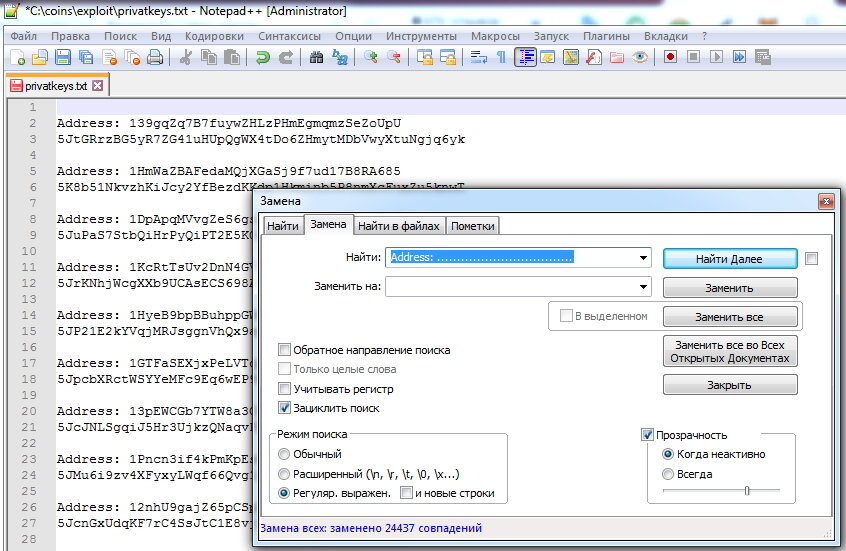The width and height of the screenshot is (846, 551).
Task: Select 'Обычный' search mode
Action: (284, 454)
